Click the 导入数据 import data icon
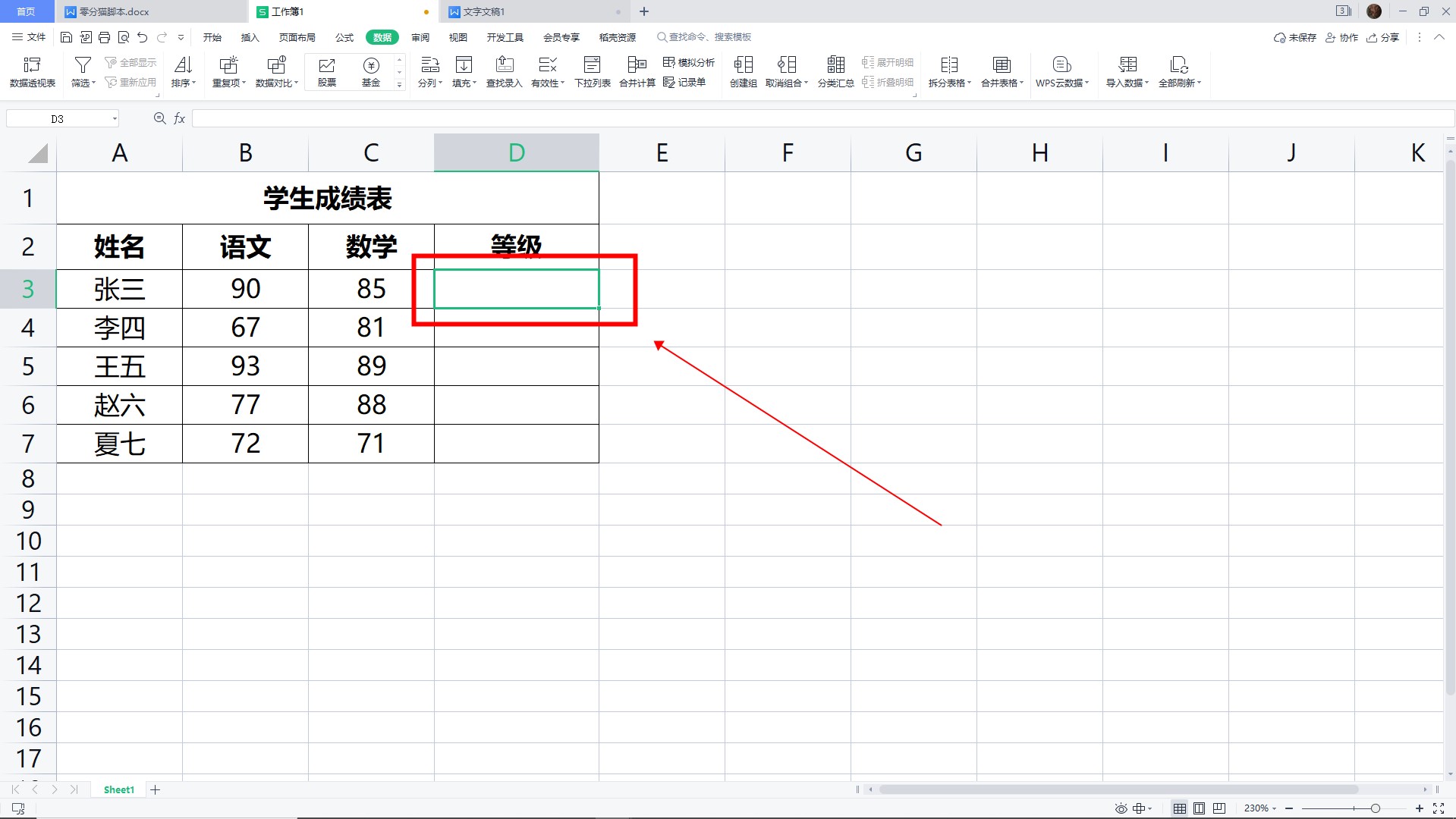This screenshot has height=819, width=1456. click(x=1127, y=65)
